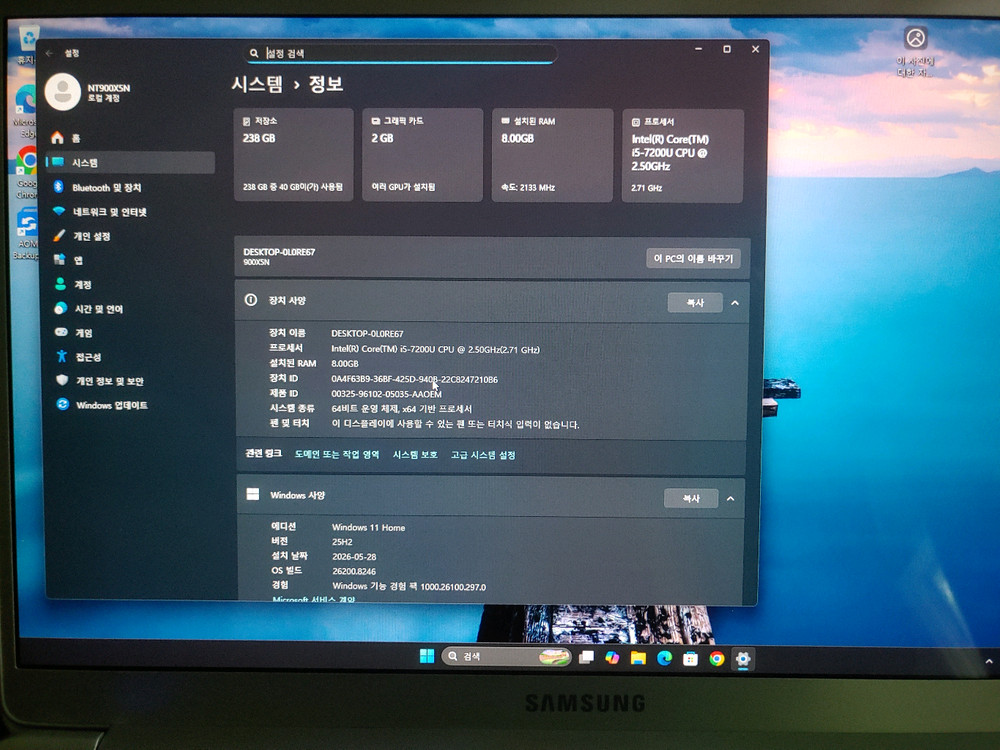Open the 설치된 RAM 8.00GB card
Screen dimensions: 1000x750
pos(552,156)
